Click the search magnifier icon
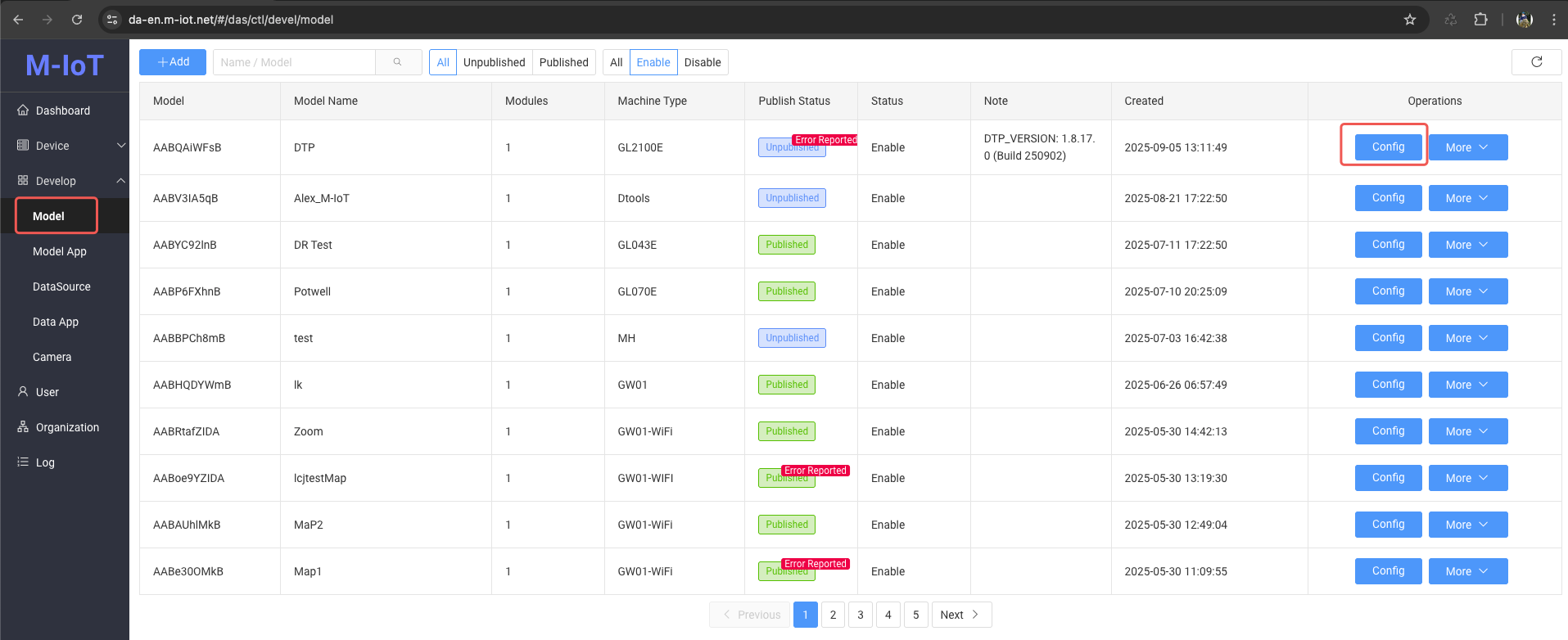 [398, 62]
